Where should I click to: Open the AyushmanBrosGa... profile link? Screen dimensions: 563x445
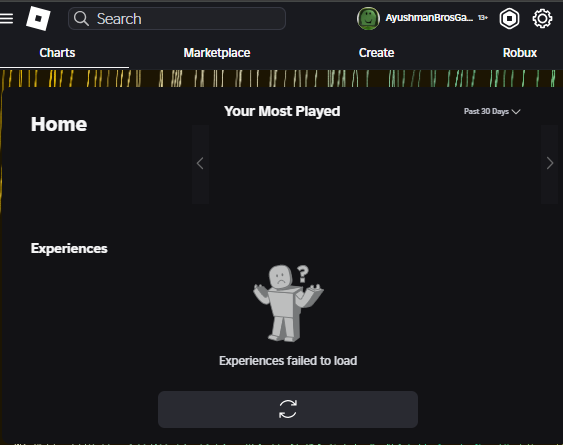coord(429,18)
